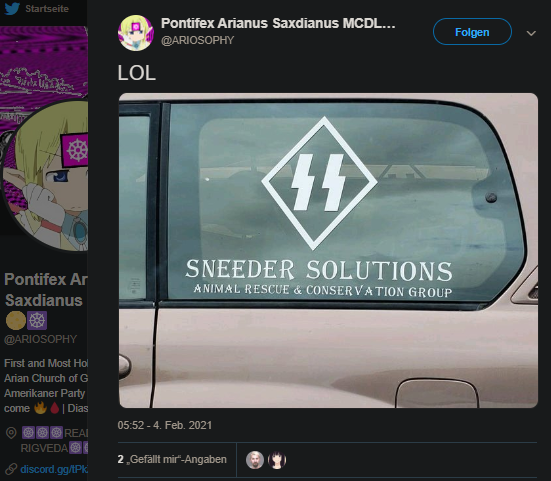
Task: Open the attached car window photo
Action: coord(328,251)
